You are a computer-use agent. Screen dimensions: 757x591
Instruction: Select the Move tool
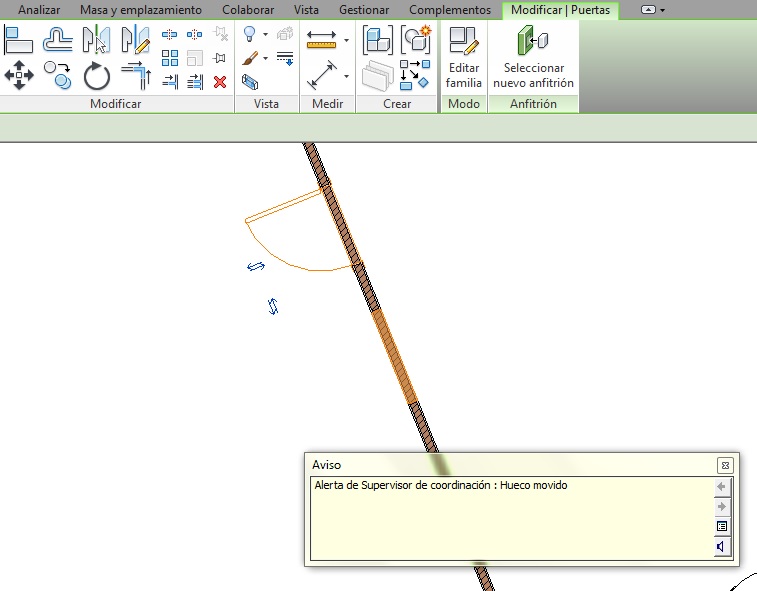19,75
